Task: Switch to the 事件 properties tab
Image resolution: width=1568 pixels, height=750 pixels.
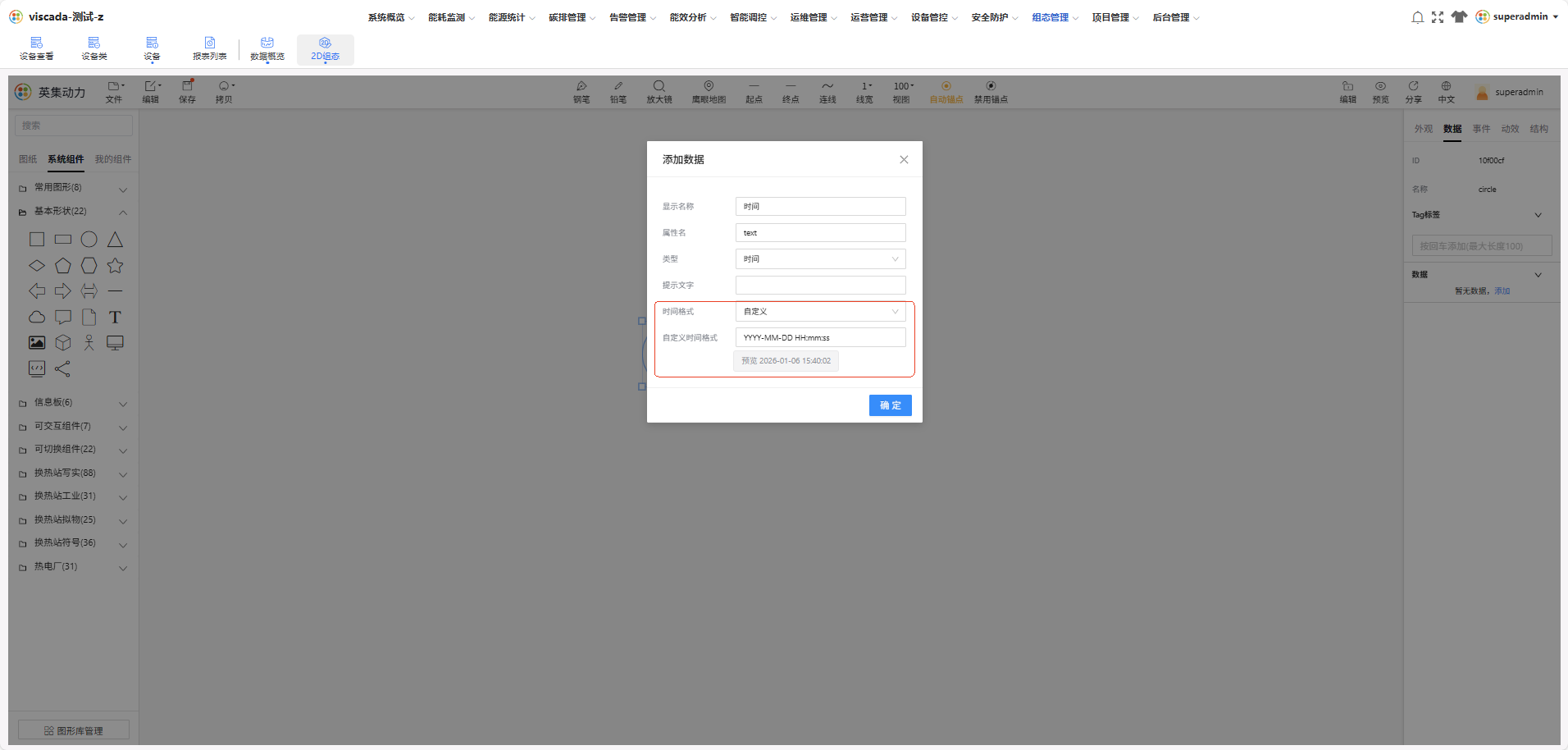Action: point(1481,129)
